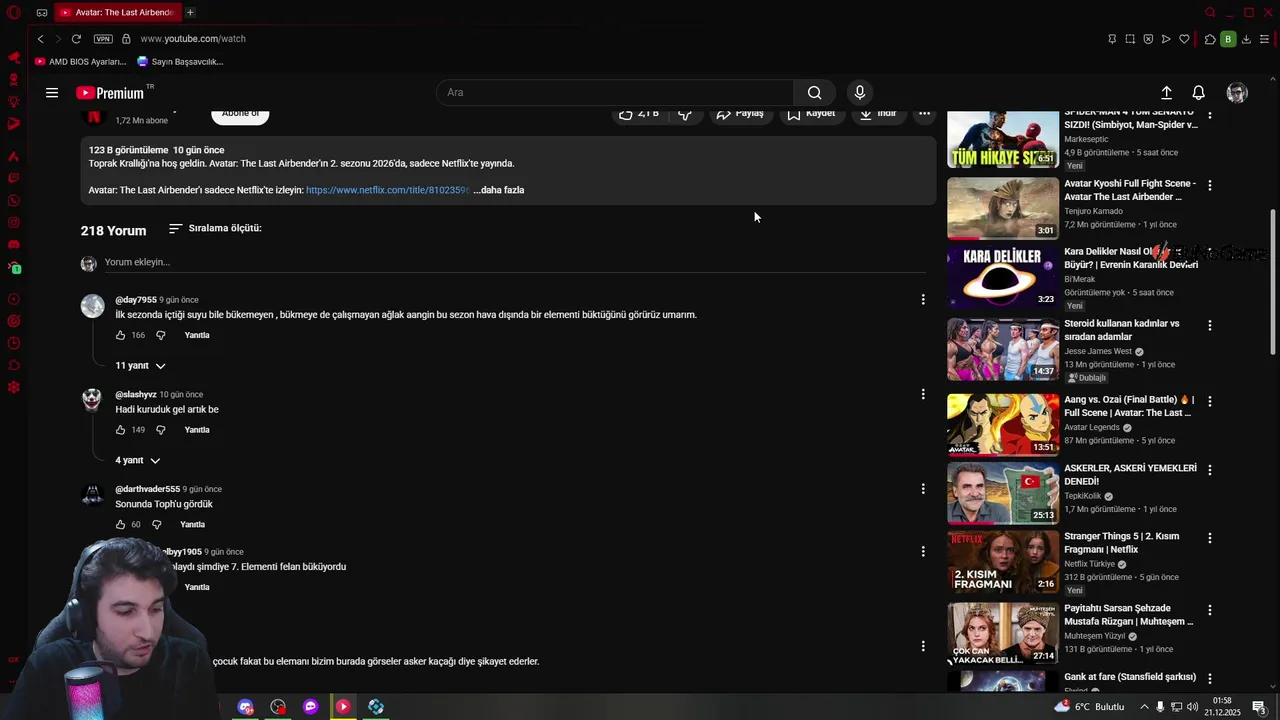Expand description with ...daha fazla
Screen dimensions: 1280x720
(x=499, y=190)
